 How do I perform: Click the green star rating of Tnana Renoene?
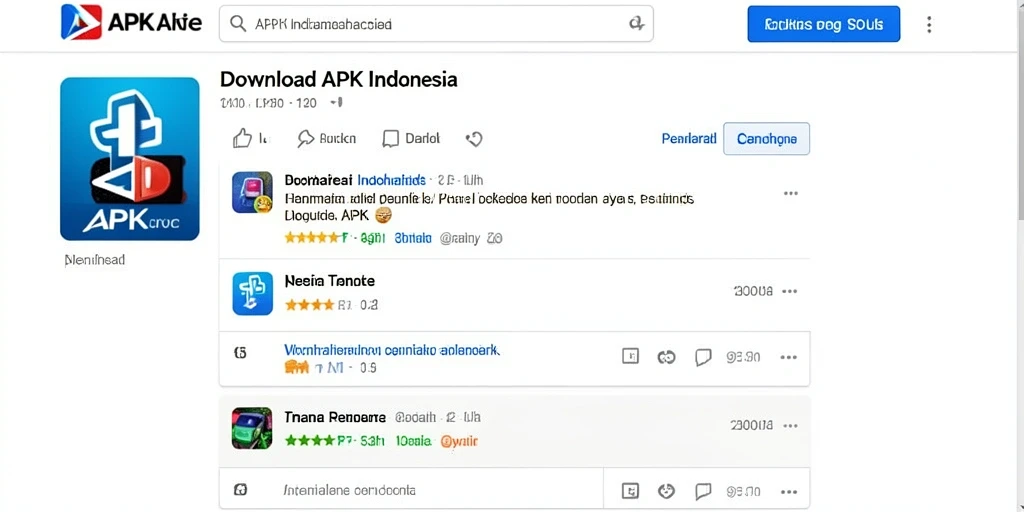309,441
